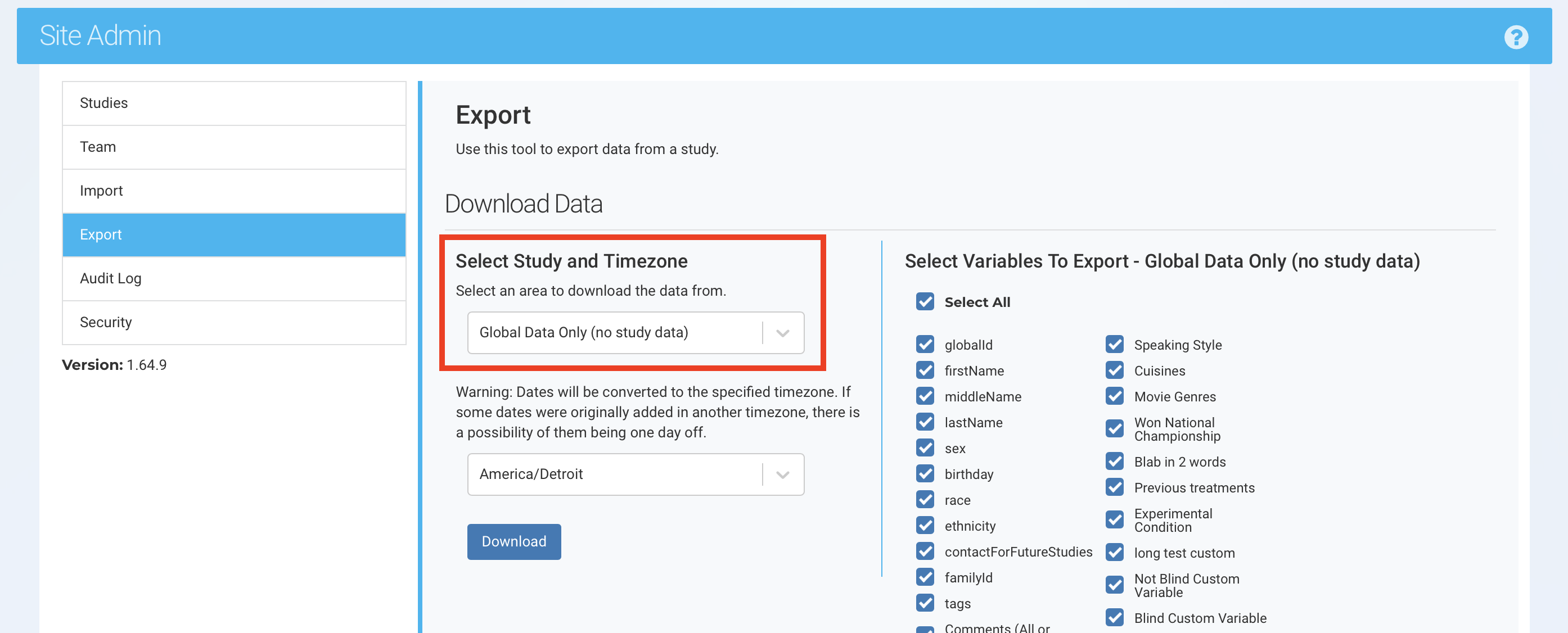Toggle the birthday checkbox
The height and width of the screenshot is (633, 1568).
tap(925, 473)
